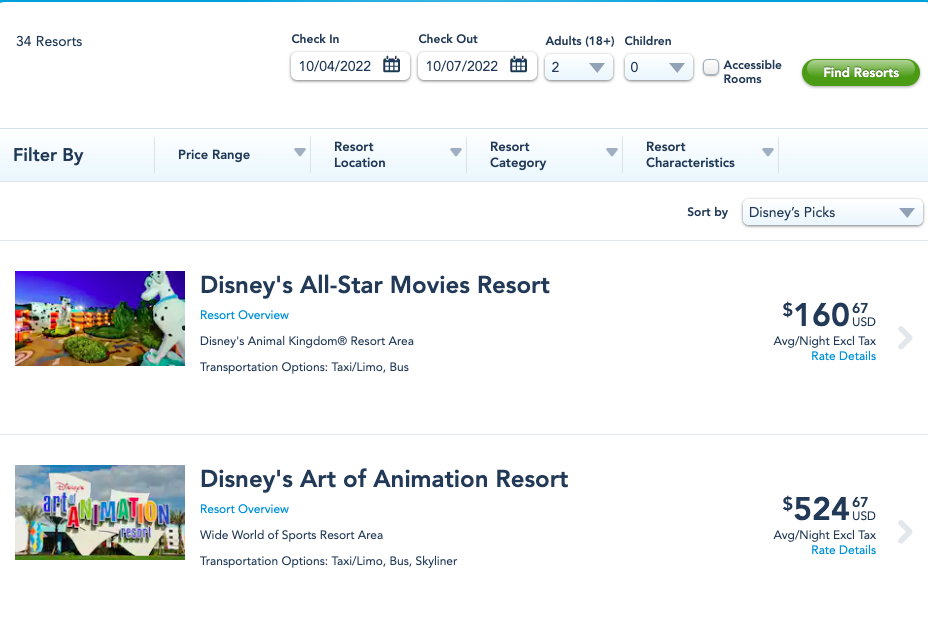View Rate Details for All-Star Movies Resort
928x618 pixels.
(x=843, y=356)
